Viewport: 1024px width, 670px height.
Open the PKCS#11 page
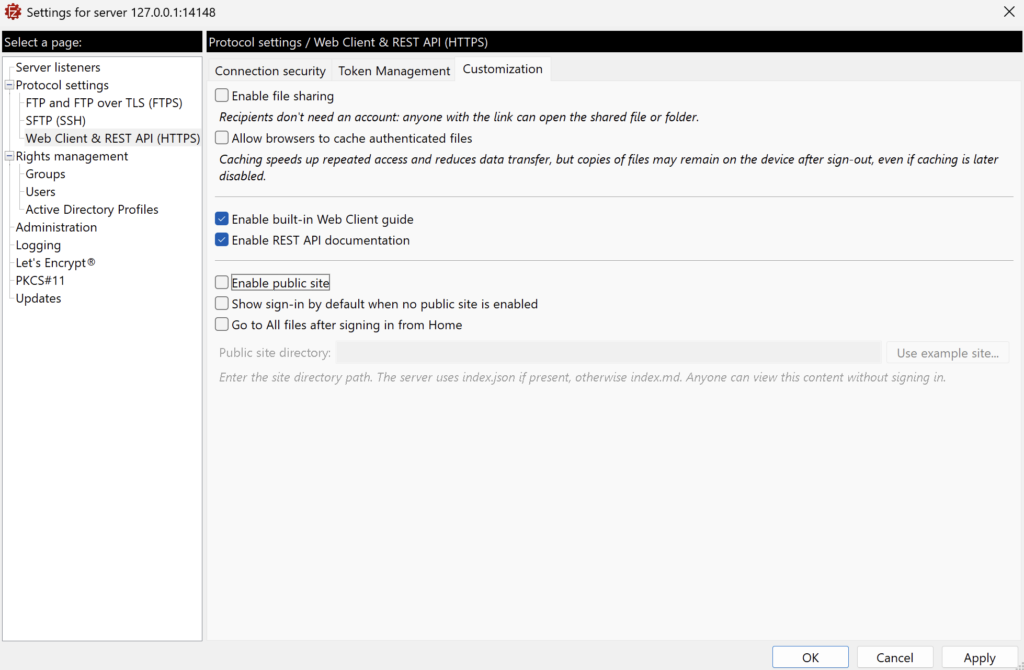coord(40,280)
